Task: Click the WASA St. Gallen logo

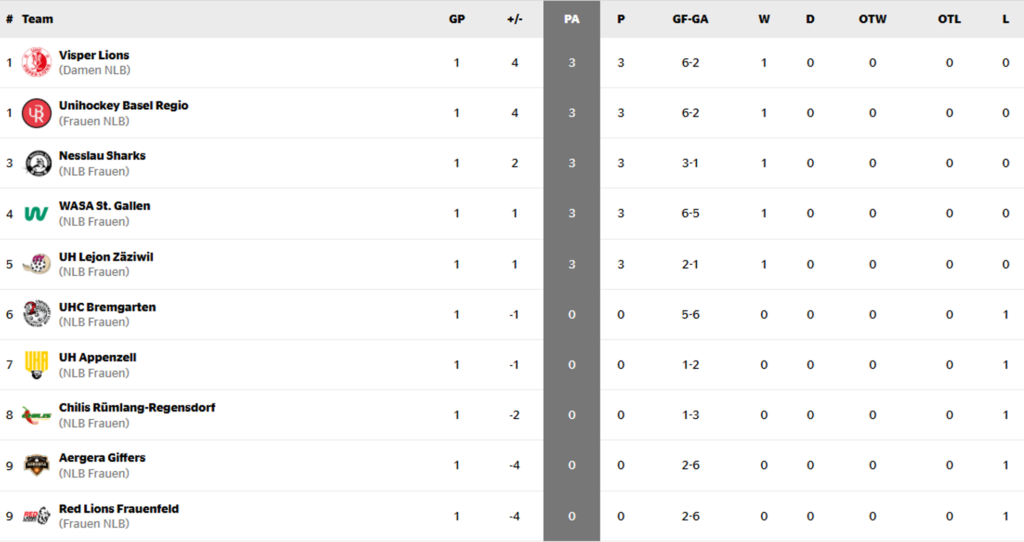Action: point(37,214)
